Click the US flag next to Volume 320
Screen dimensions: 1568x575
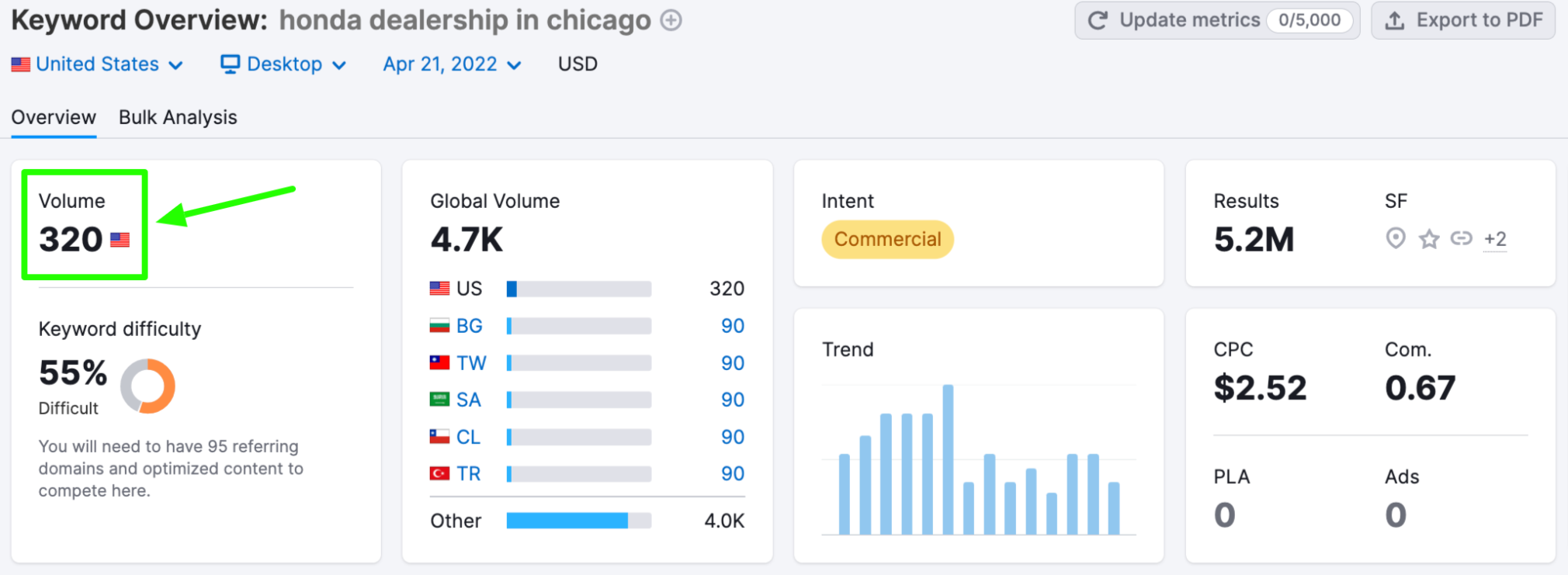120,240
